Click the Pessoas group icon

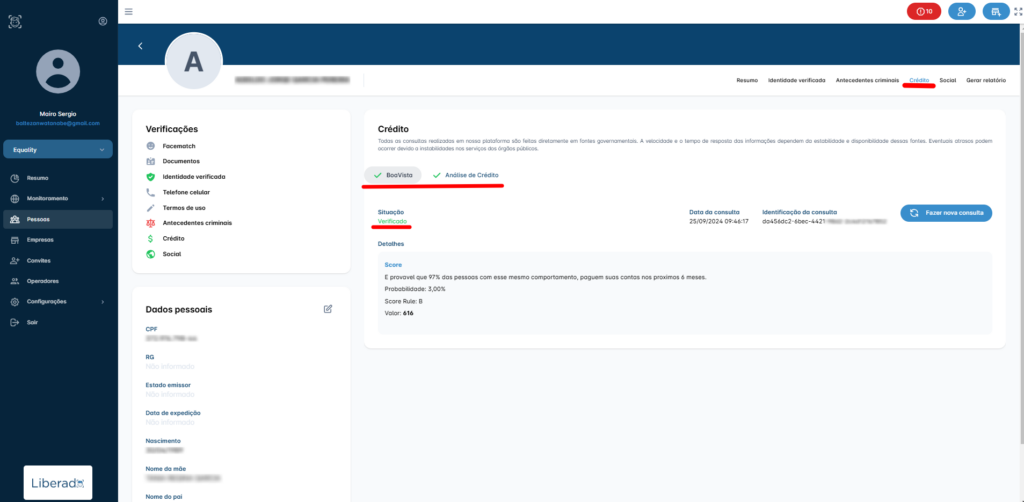click(14, 219)
